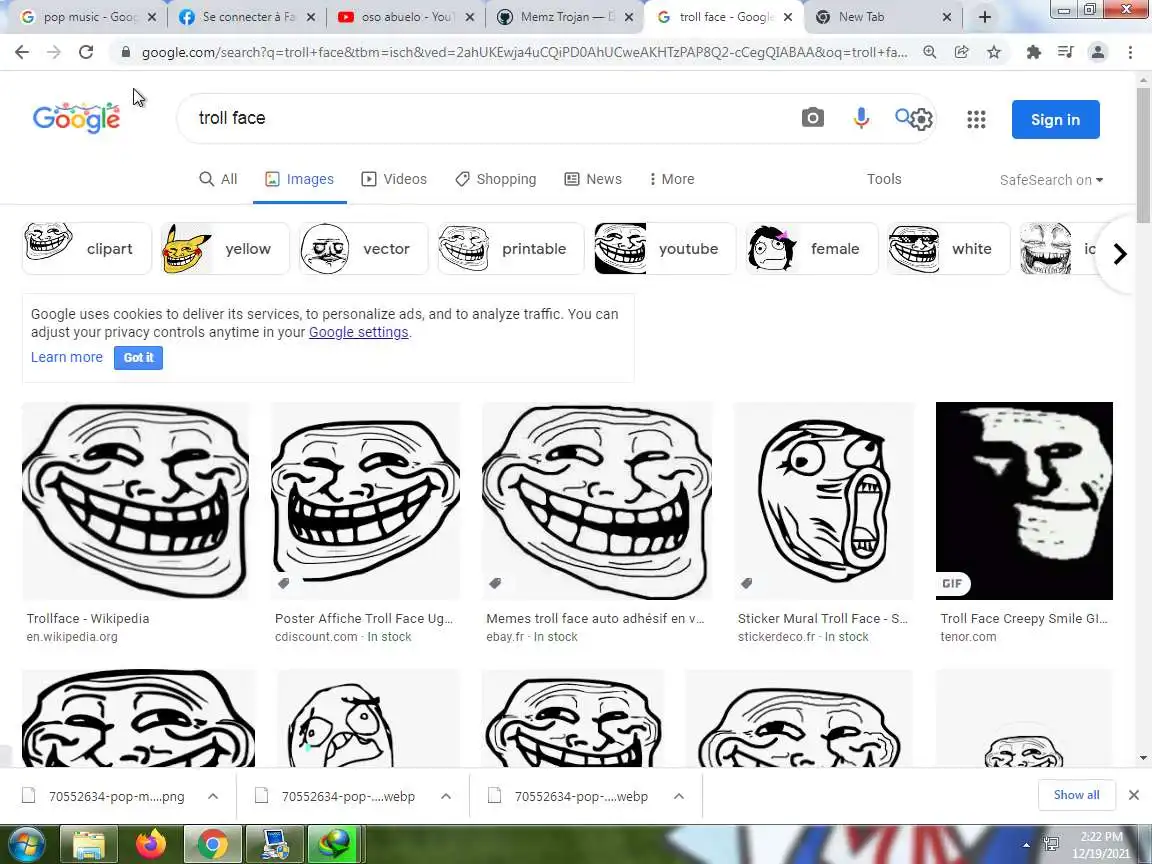
Task: Open the Google settings link
Action: pyautogui.click(x=359, y=332)
